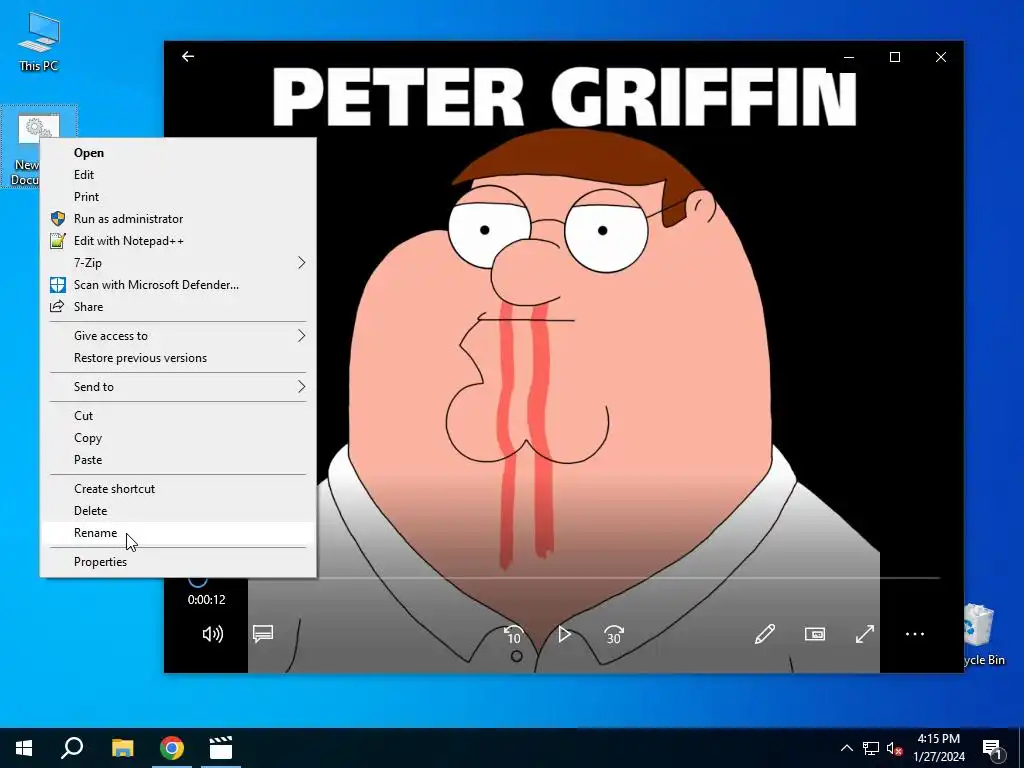Select the Recycle Bin desktop icon

(985, 635)
